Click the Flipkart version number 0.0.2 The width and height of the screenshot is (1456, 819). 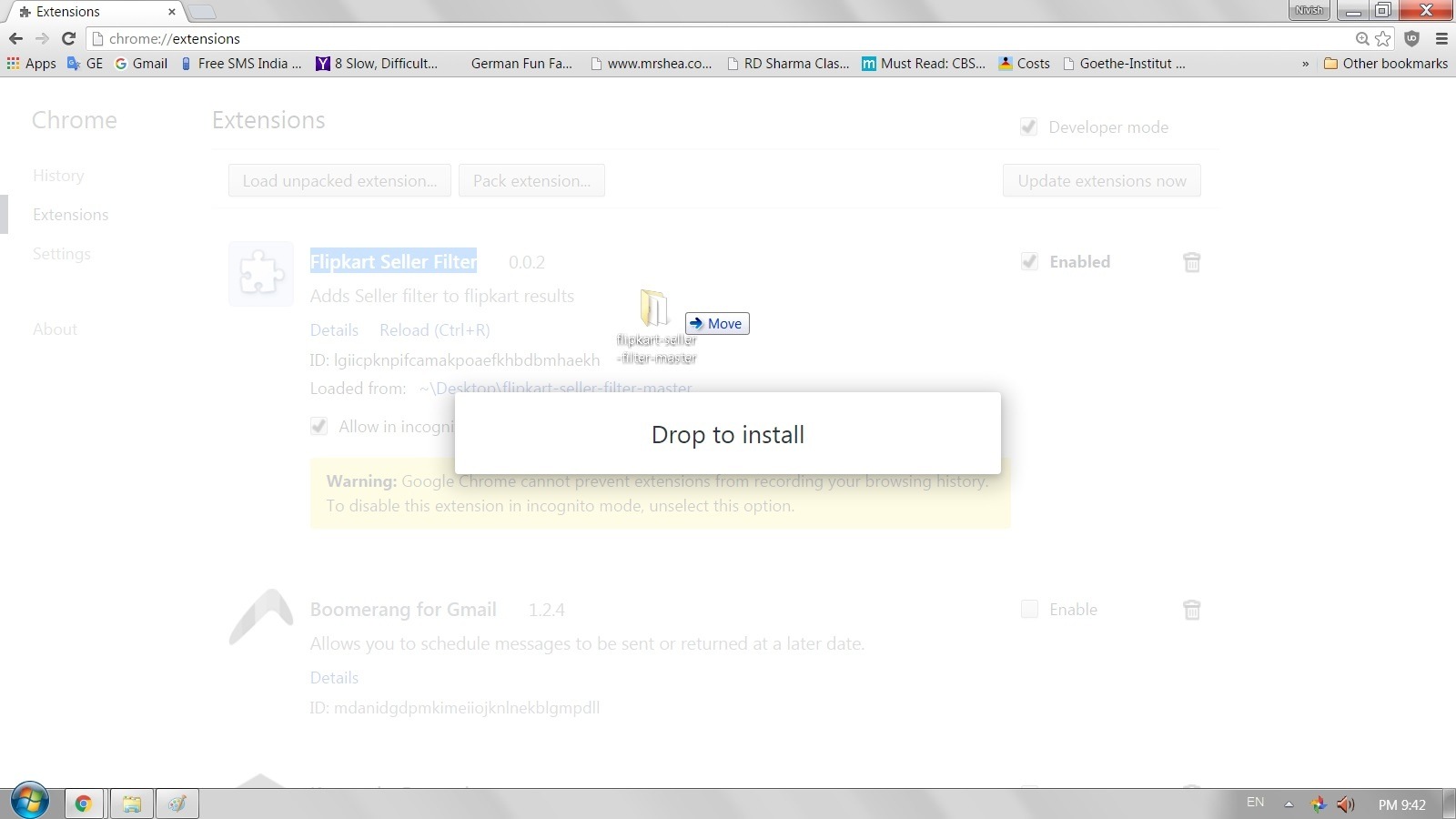click(527, 262)
